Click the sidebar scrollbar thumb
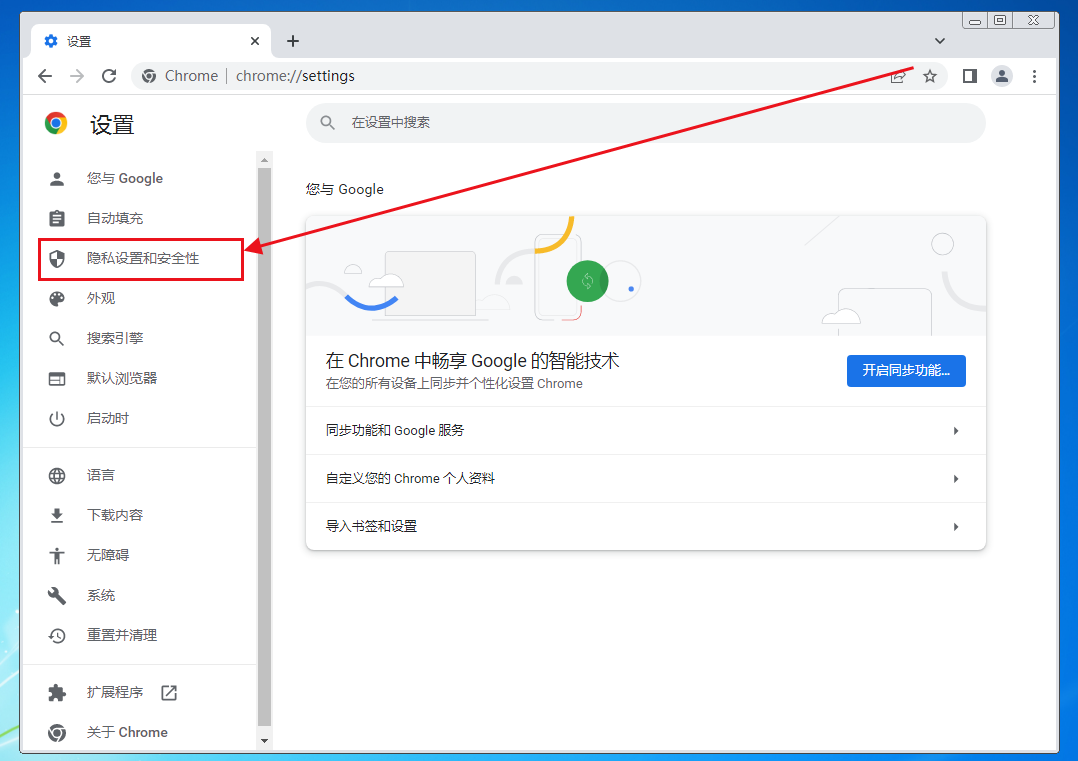 (x=264, y=447)
